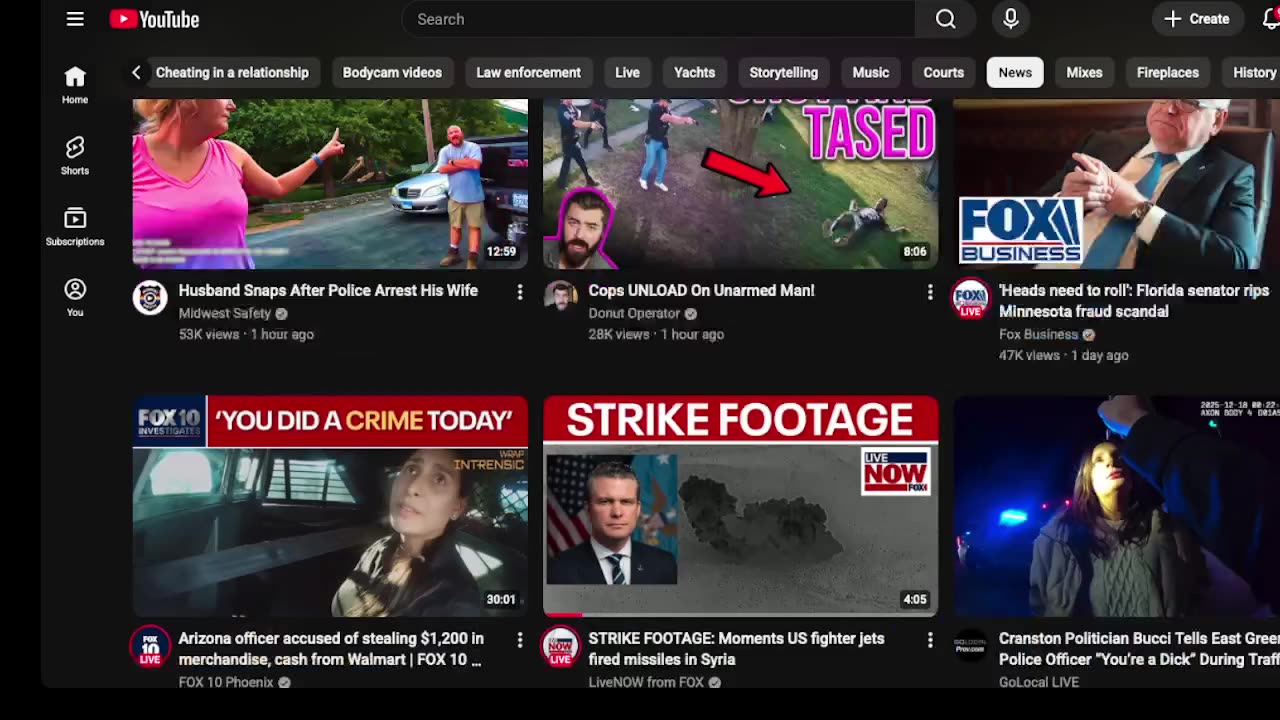Open the 'Husband Snaps' video thumbnail
1280x720 pixels.
coord(330,183)
